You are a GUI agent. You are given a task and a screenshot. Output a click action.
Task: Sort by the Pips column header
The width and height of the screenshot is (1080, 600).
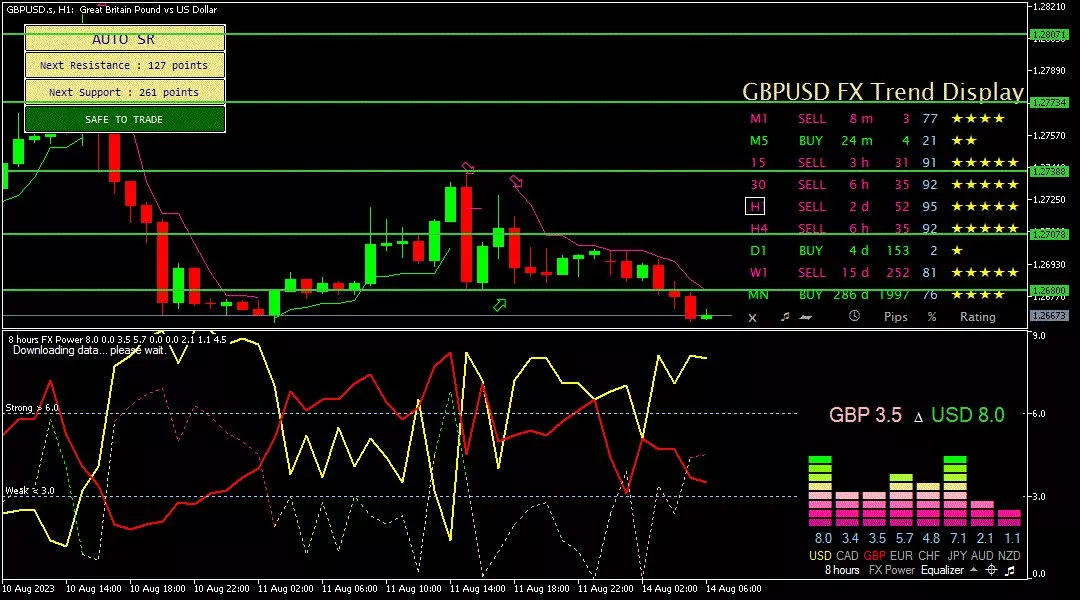coord(895,317)
